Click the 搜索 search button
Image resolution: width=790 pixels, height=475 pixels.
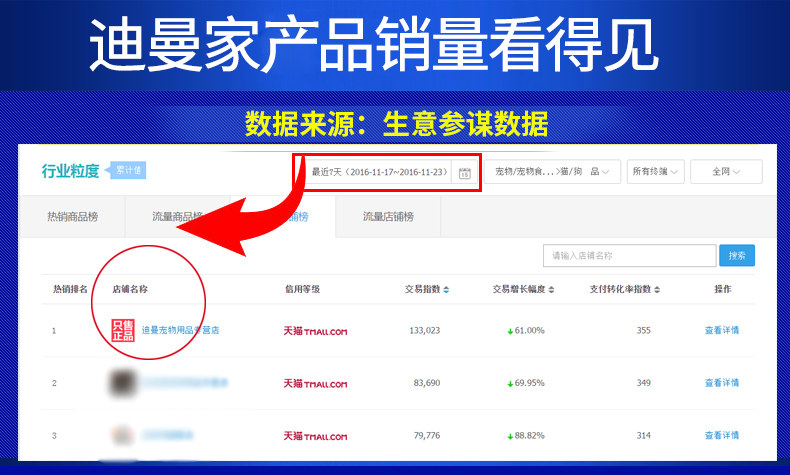(737, 255)
